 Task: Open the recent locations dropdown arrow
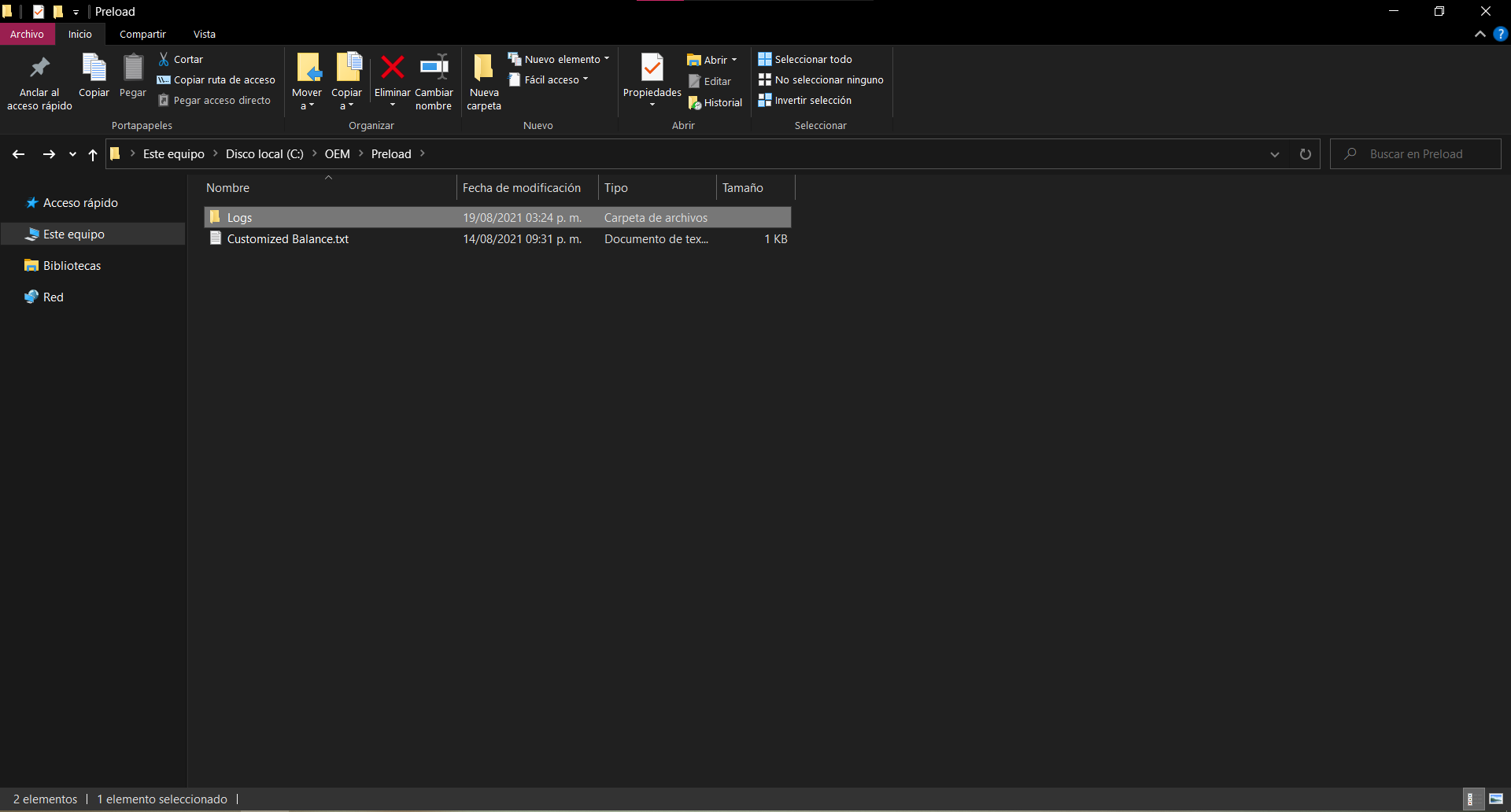click(x=72, y=154)
